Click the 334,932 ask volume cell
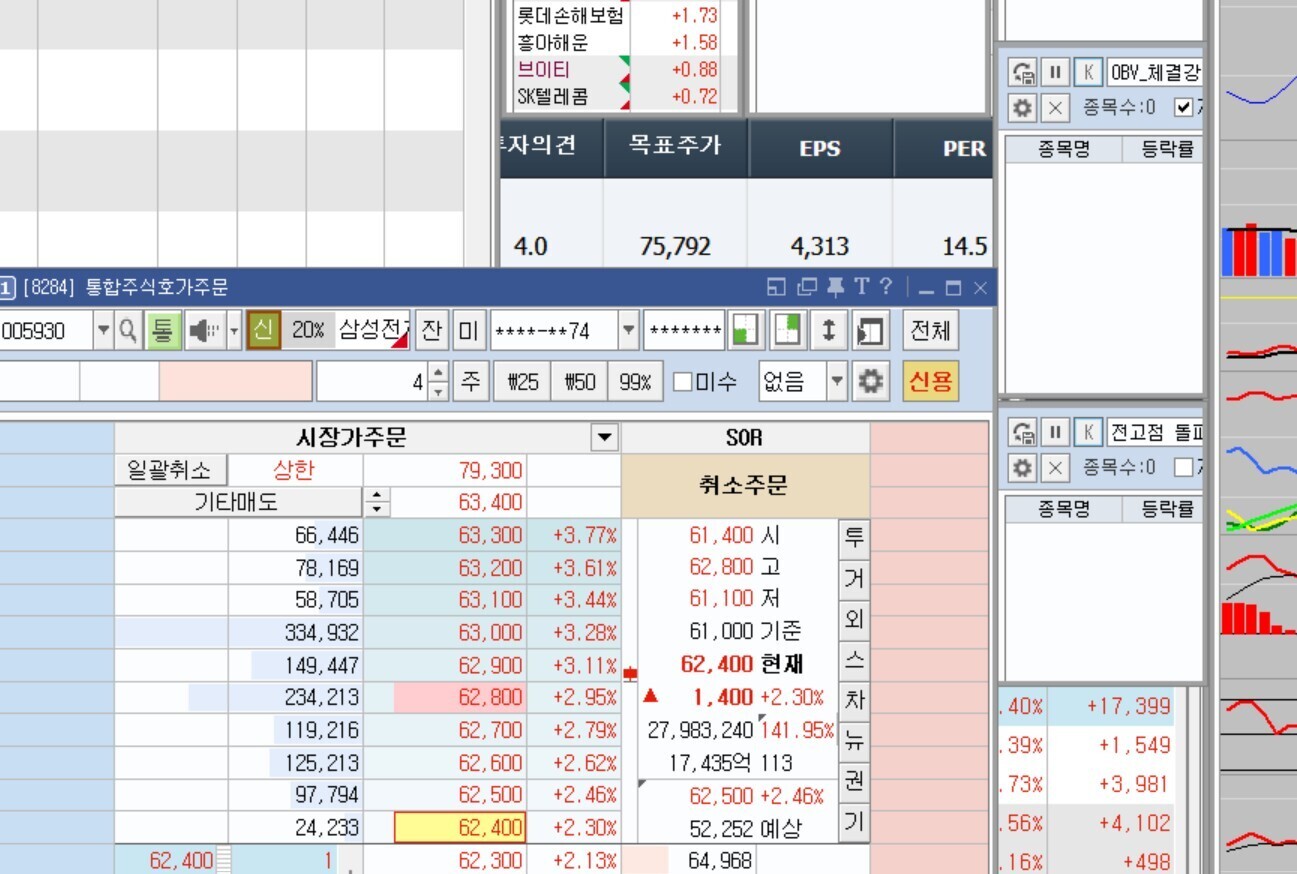 coord(294,633)
